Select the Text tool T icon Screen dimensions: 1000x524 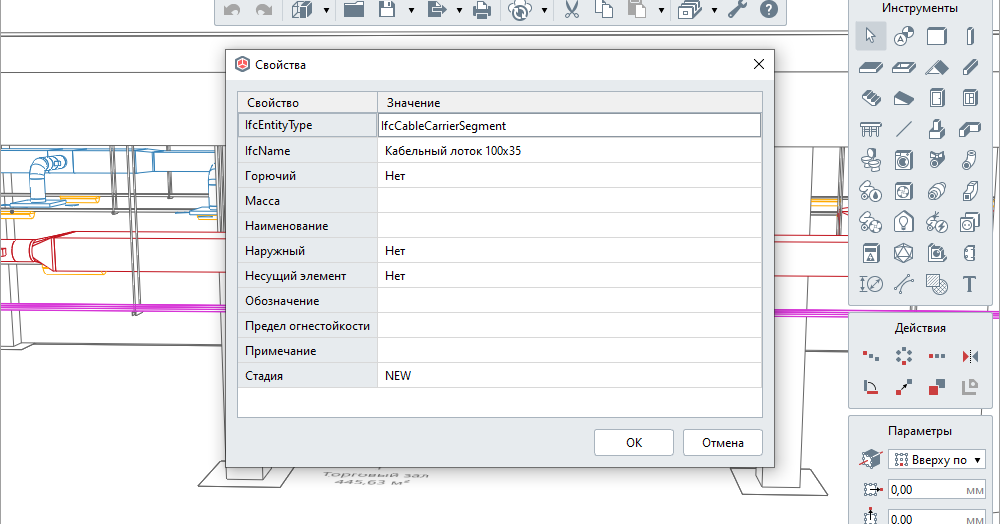click(970, 284)
